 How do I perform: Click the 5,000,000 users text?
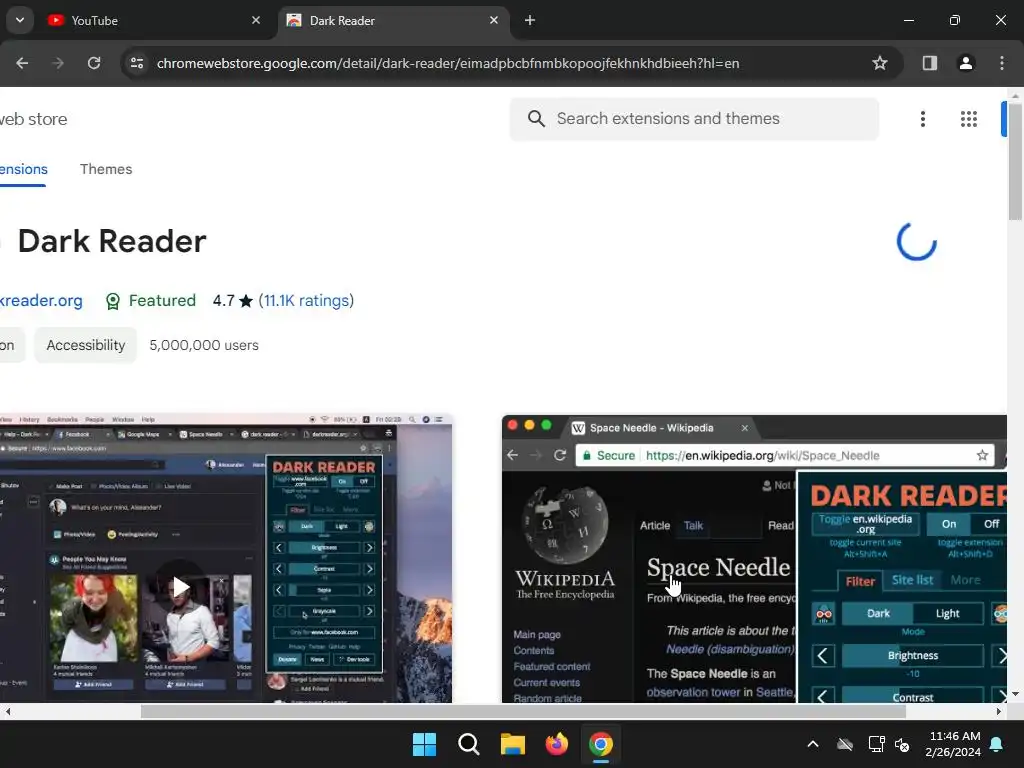(x=204, y=345)
